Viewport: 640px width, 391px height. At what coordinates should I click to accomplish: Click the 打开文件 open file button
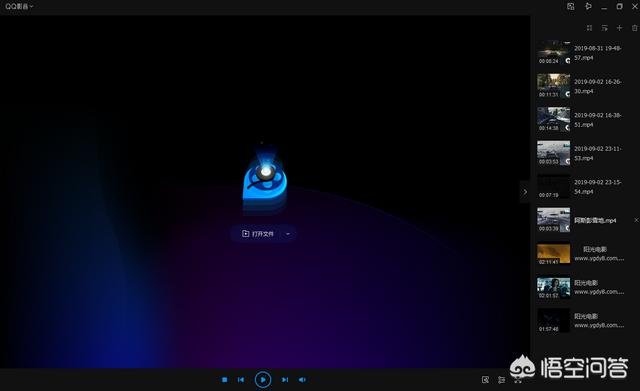(257, 234)
